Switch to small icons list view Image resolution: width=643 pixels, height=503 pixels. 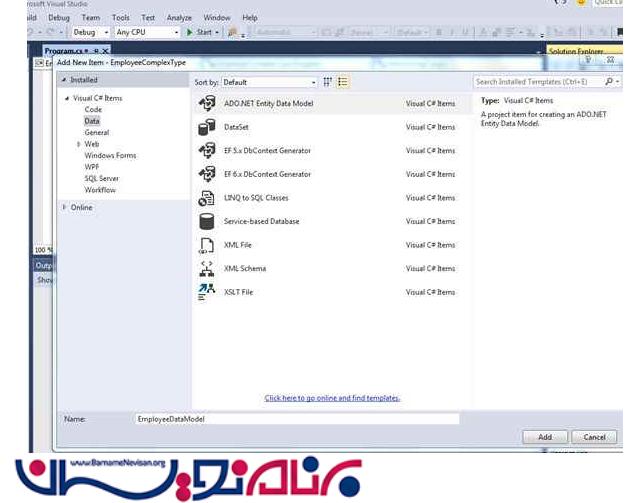343,82
